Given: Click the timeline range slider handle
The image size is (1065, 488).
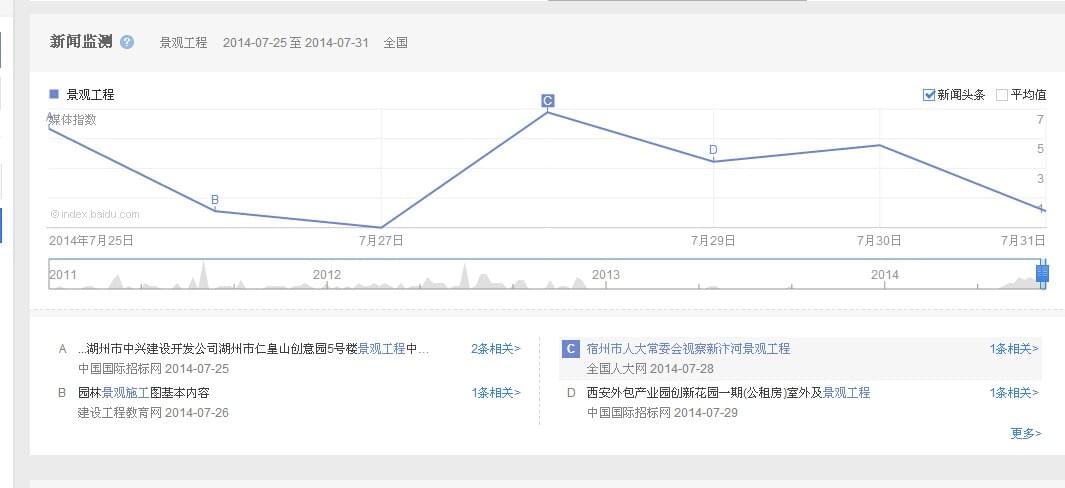Looking at the screenshot, I should click(1043, 273).
